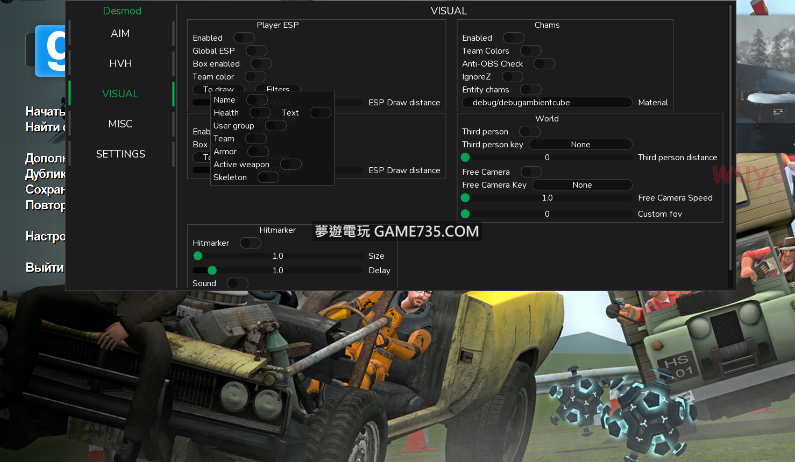
Task: Toggle the Chams Enabled switch
Action: pyautogui.click(x=514, y=38)
